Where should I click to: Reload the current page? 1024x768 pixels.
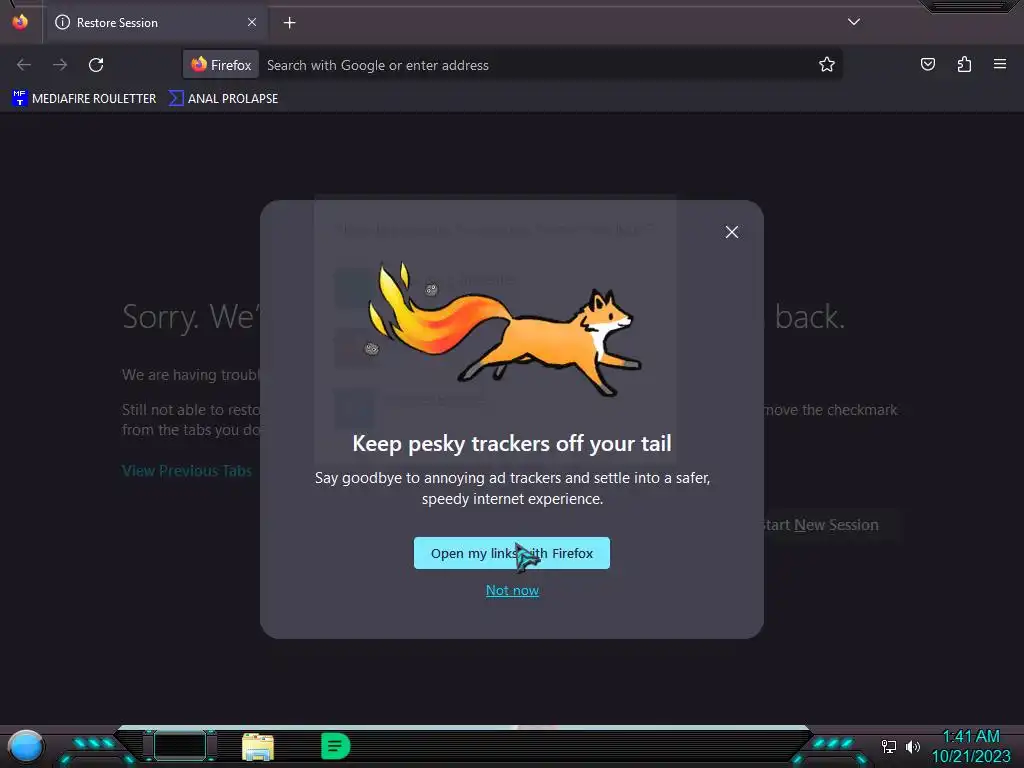(x=96, y=65)
